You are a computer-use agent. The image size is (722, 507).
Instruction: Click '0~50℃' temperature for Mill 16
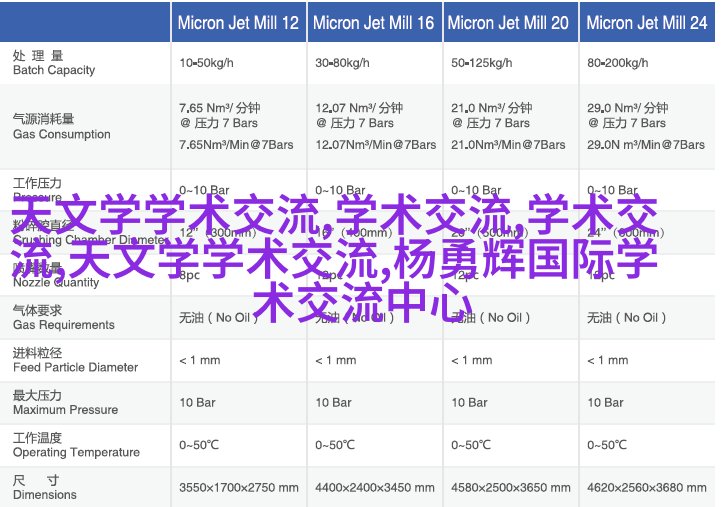tap(335, 445)
